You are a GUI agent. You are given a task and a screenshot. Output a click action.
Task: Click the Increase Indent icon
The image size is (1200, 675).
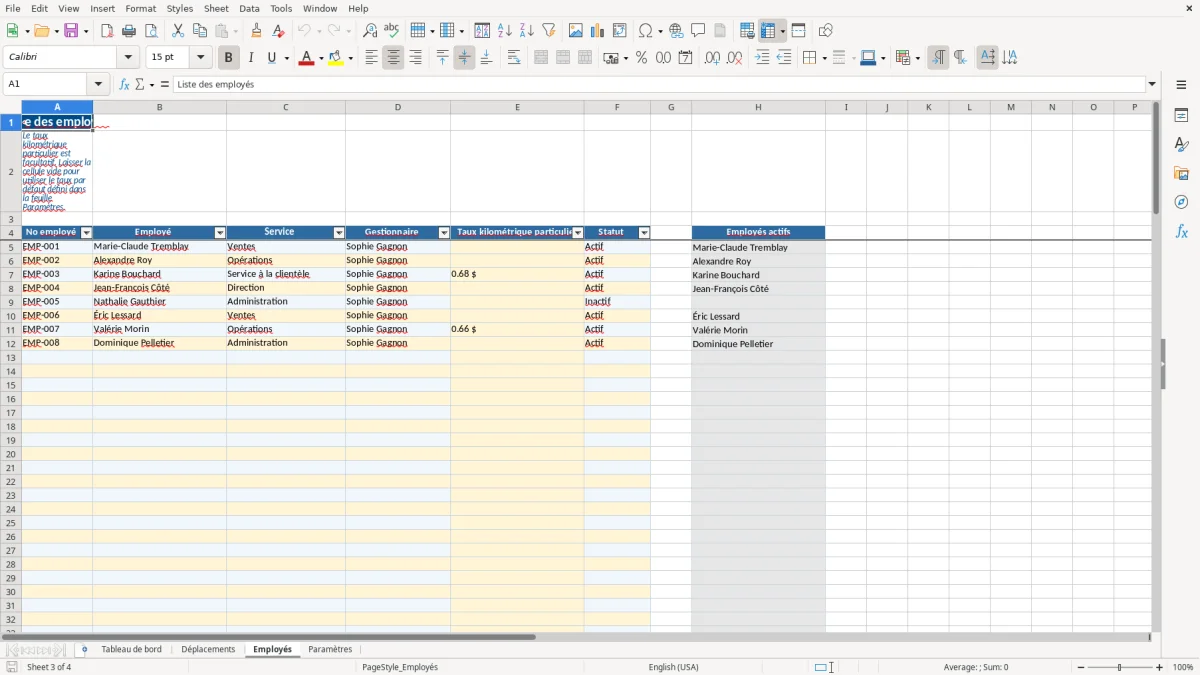(763, 58)
